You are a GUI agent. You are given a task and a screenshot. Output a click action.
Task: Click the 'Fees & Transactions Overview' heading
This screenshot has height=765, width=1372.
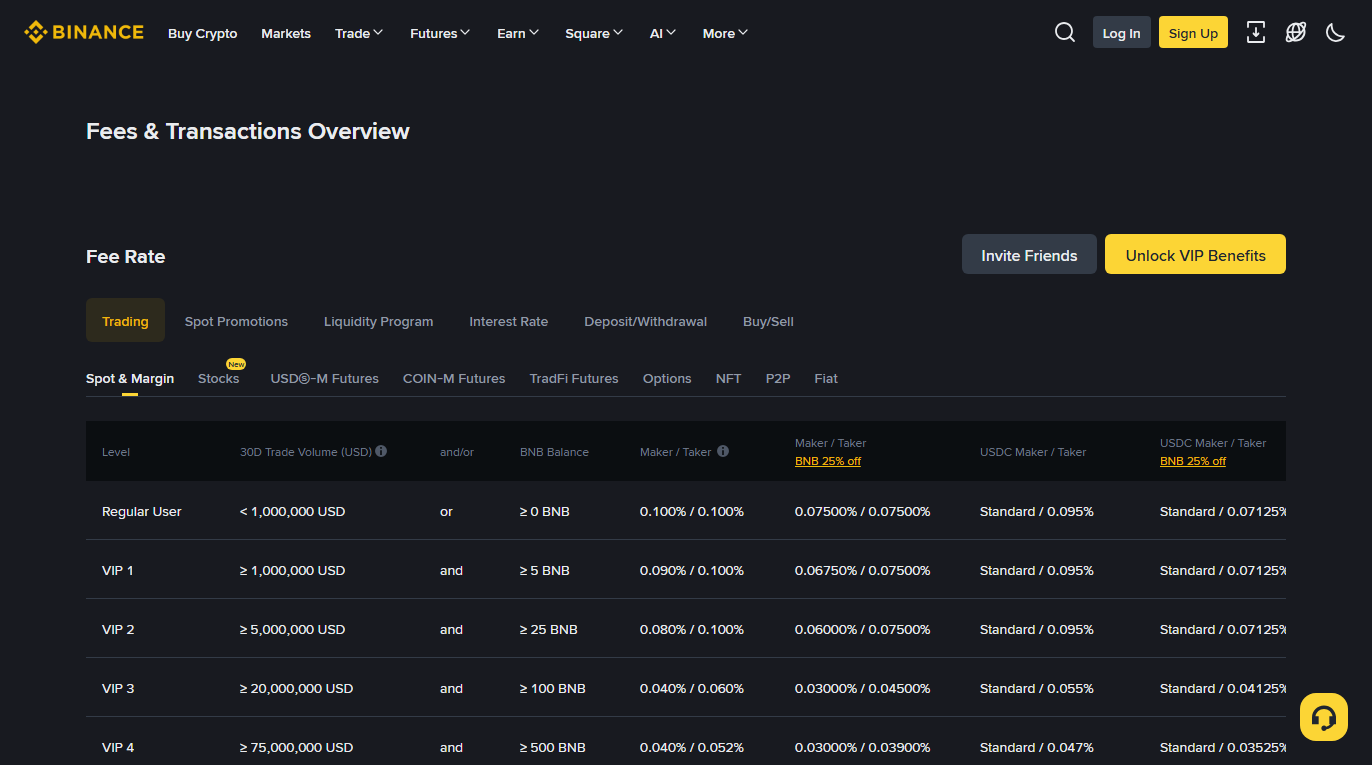tap(248, 131)
